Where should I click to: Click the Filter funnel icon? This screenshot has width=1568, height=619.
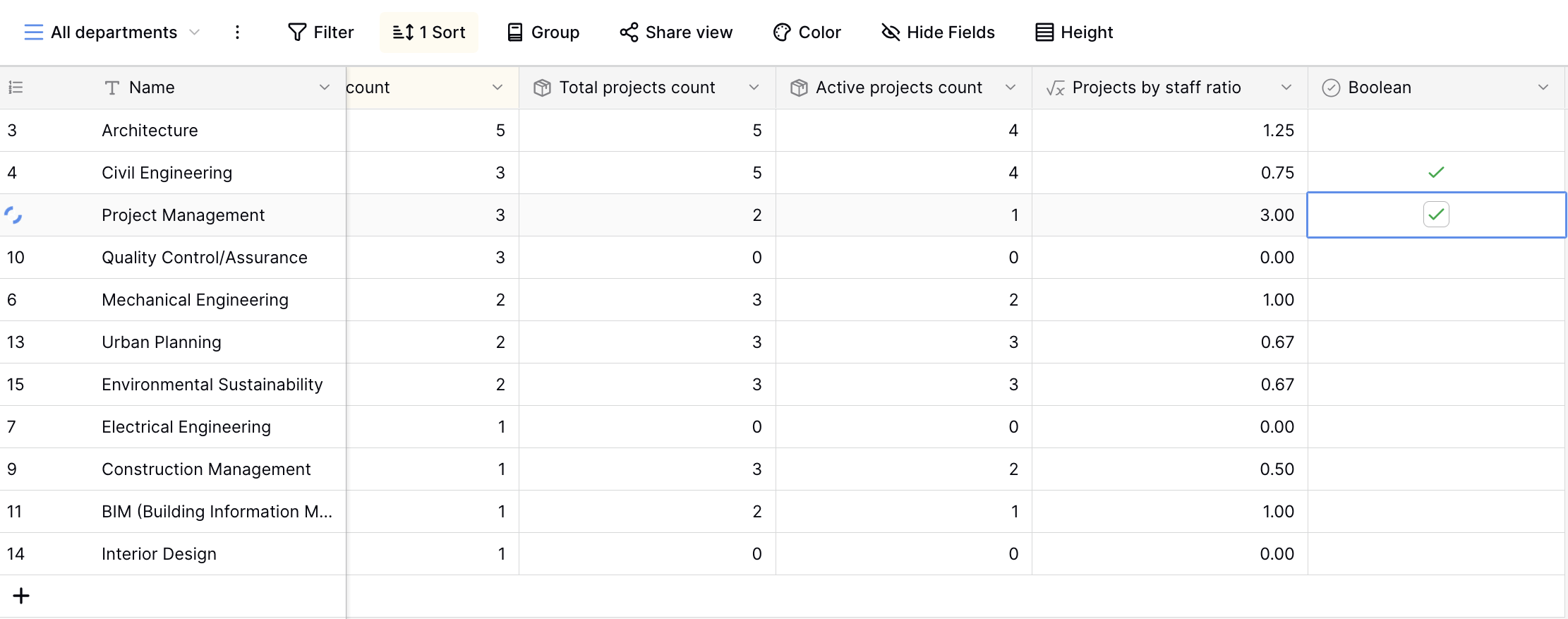tap(297, 32)
